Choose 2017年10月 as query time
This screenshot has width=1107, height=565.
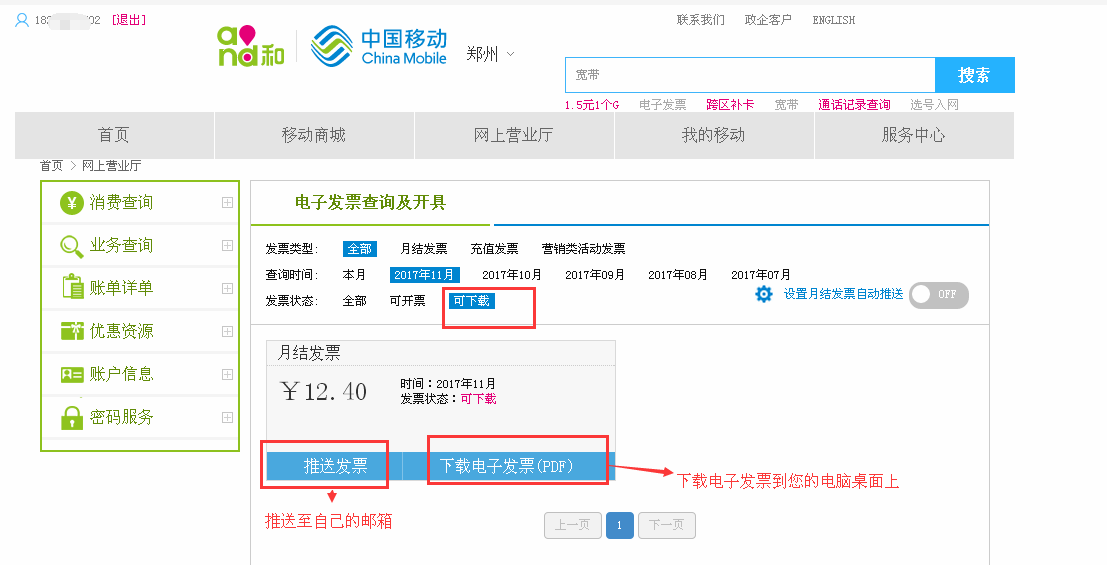[x=512, y=275]
